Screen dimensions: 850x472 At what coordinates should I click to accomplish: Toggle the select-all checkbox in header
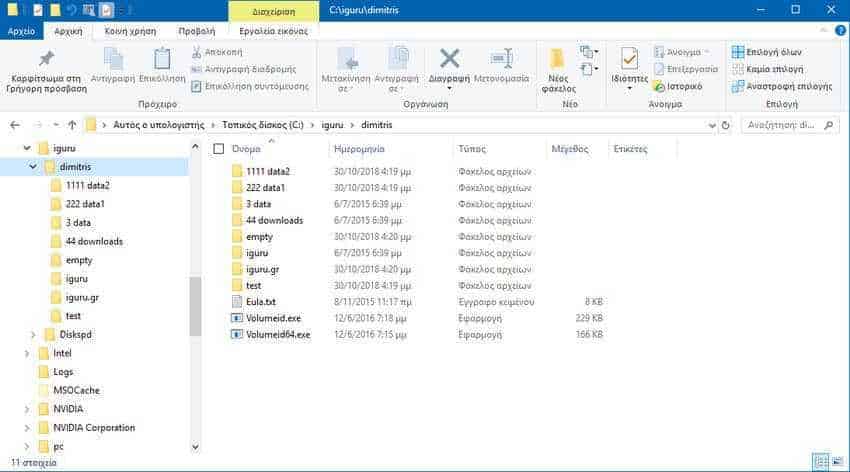pos(218,149)
